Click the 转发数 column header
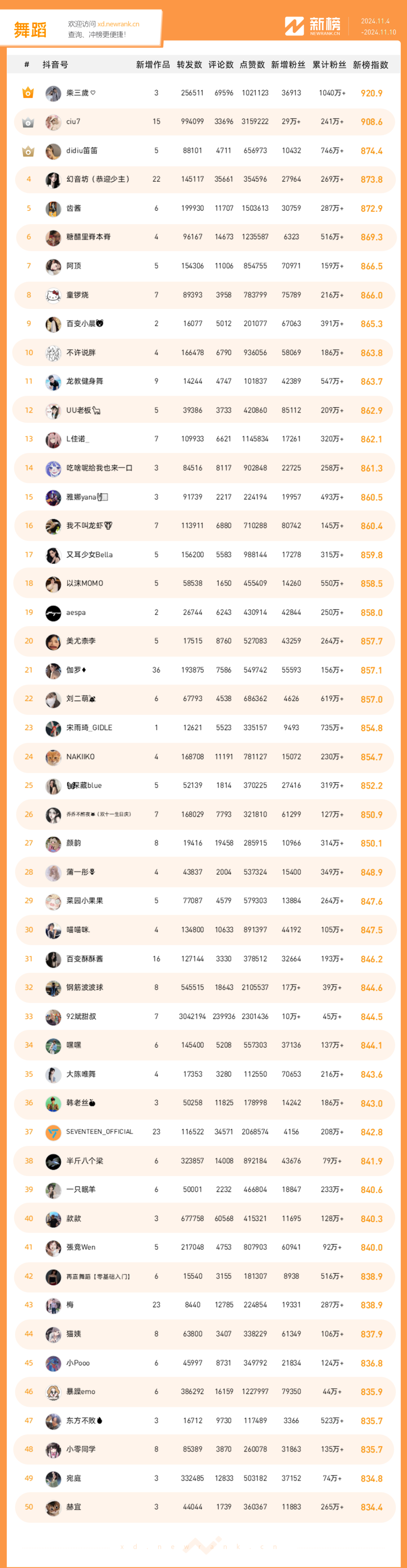 pos(189,65)
